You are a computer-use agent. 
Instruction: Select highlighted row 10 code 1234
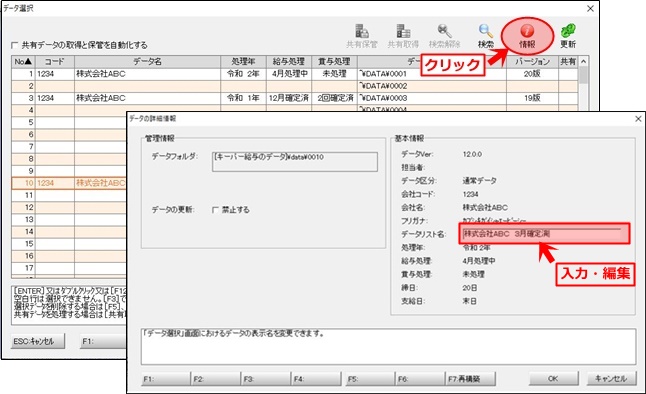pyautogui.click(x=69, y=183)
